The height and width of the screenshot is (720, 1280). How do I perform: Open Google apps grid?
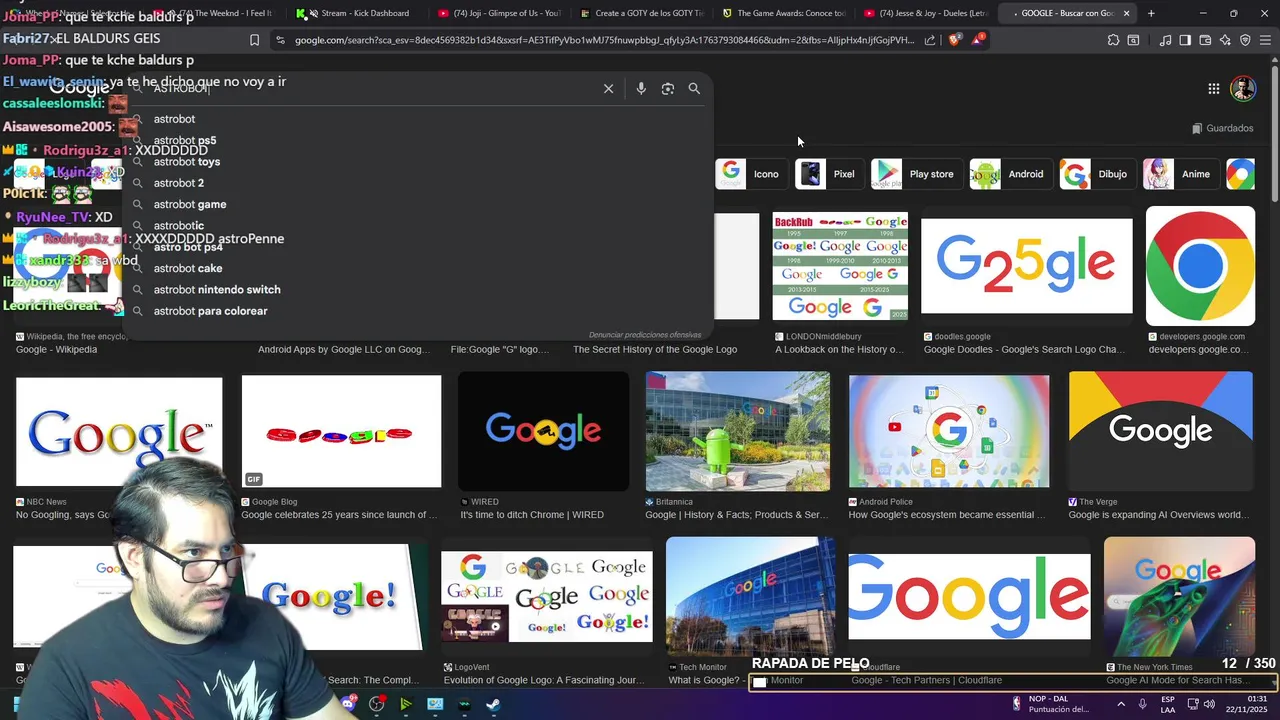1213,89
